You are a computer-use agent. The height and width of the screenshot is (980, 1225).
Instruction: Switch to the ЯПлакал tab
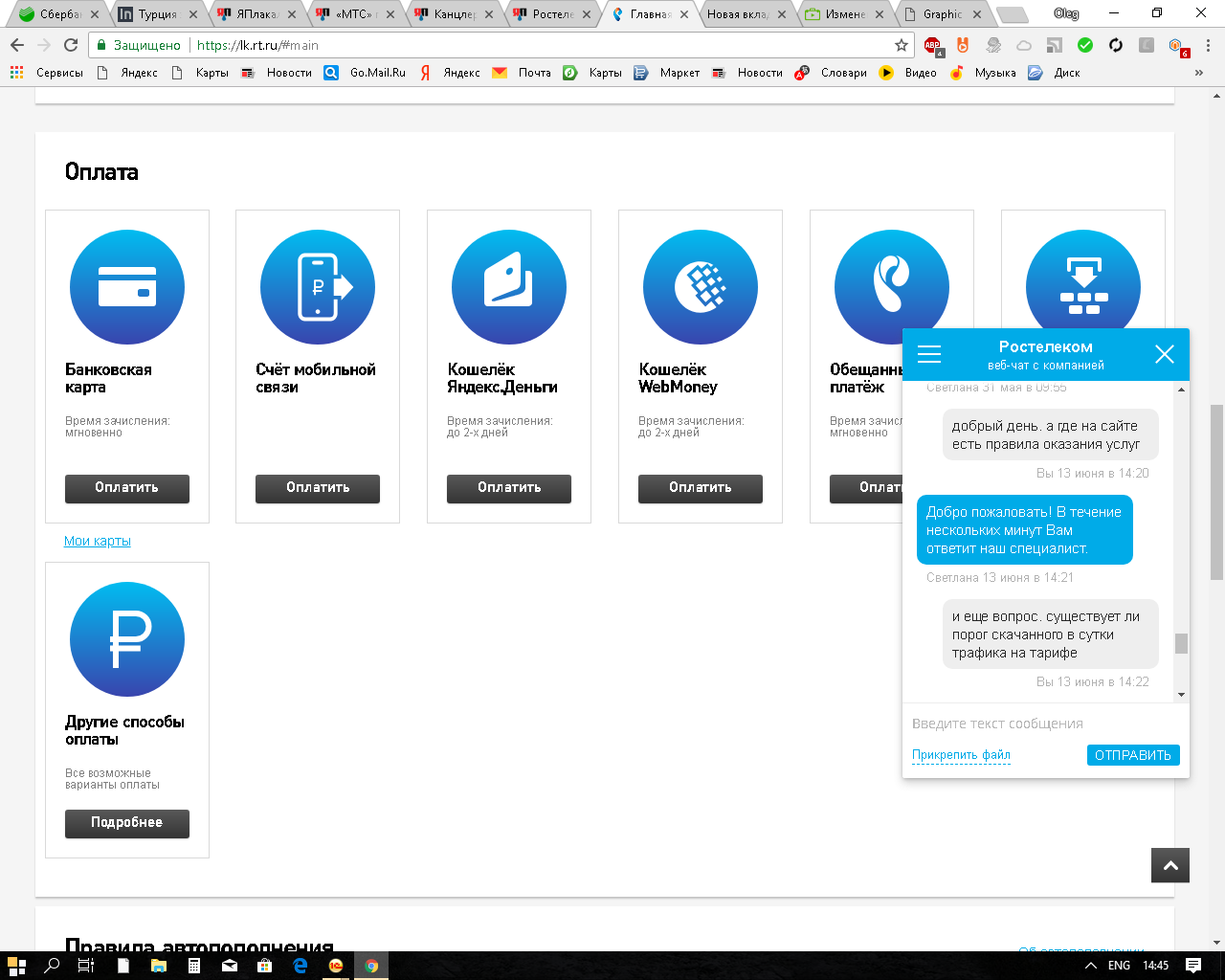coord(255,14)
